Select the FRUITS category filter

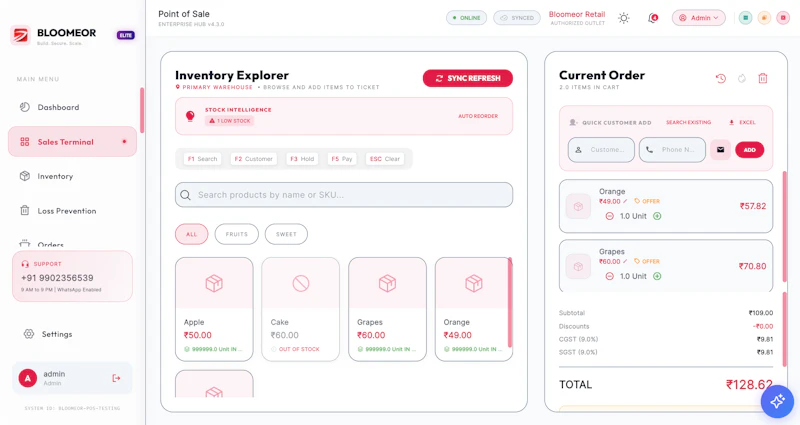pyautogui.click(x=237, y=234)
